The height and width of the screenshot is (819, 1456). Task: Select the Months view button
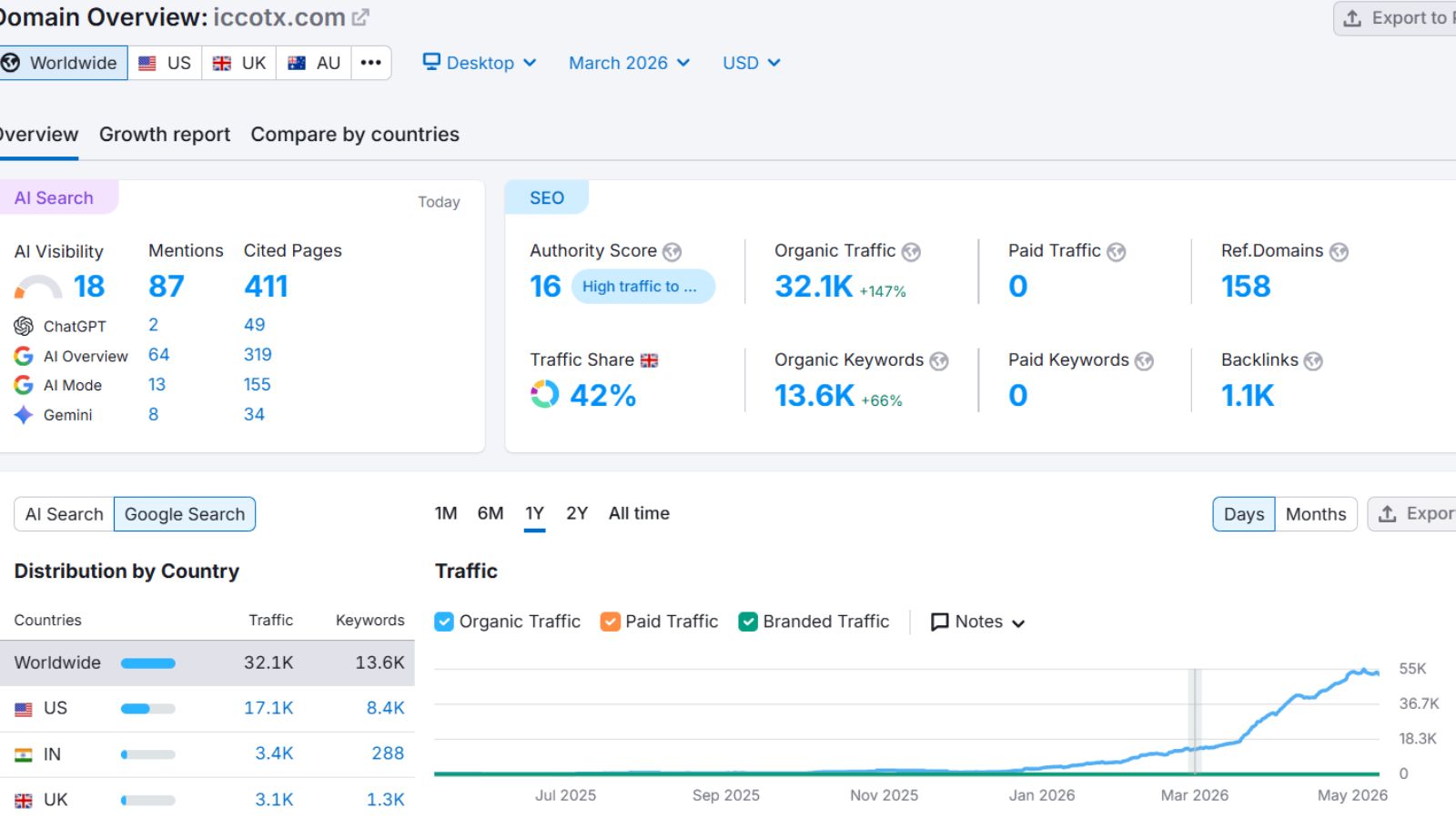coord(1316,514)
